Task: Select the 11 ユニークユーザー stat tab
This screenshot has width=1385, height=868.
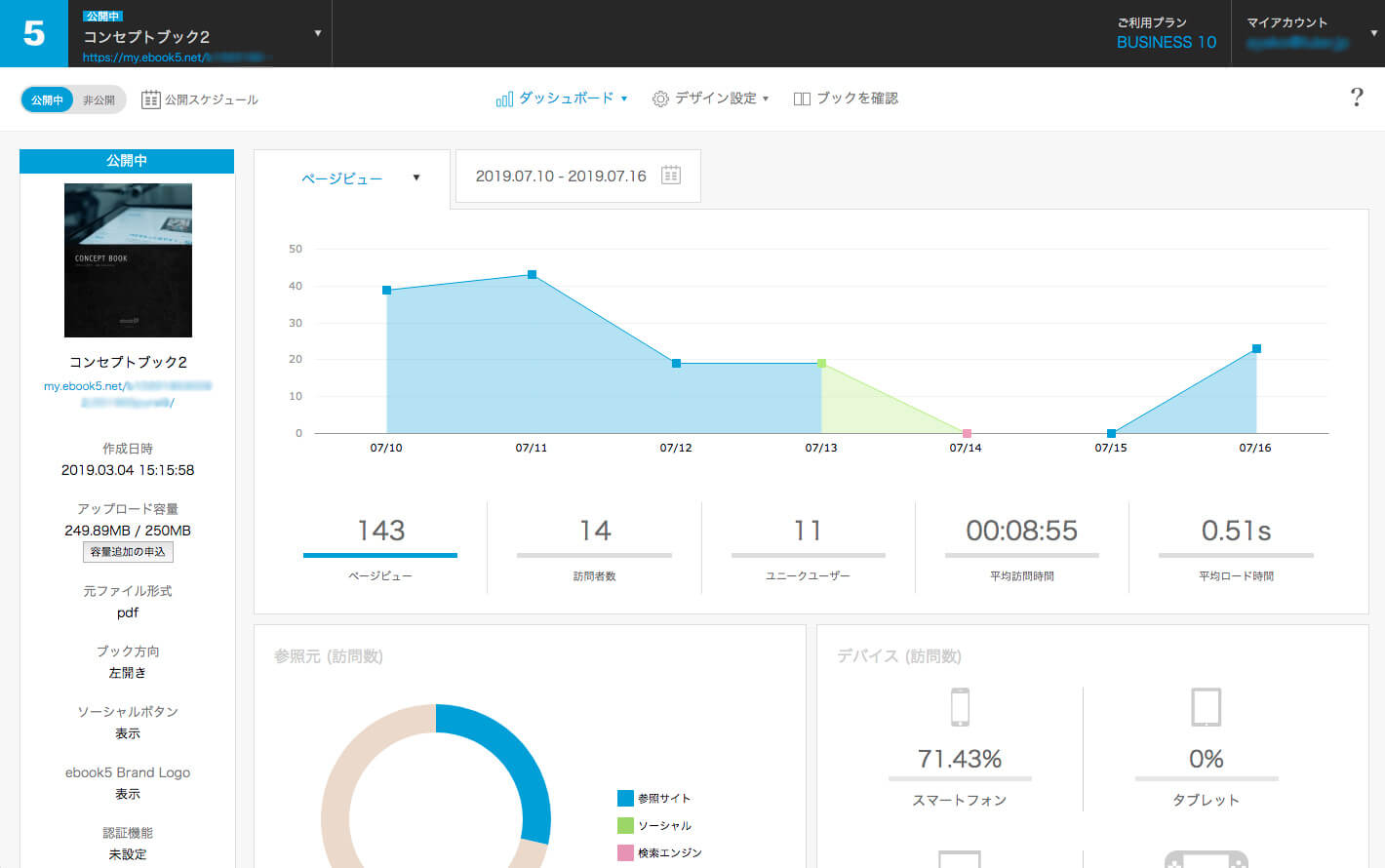Action: tap(808, 547)
